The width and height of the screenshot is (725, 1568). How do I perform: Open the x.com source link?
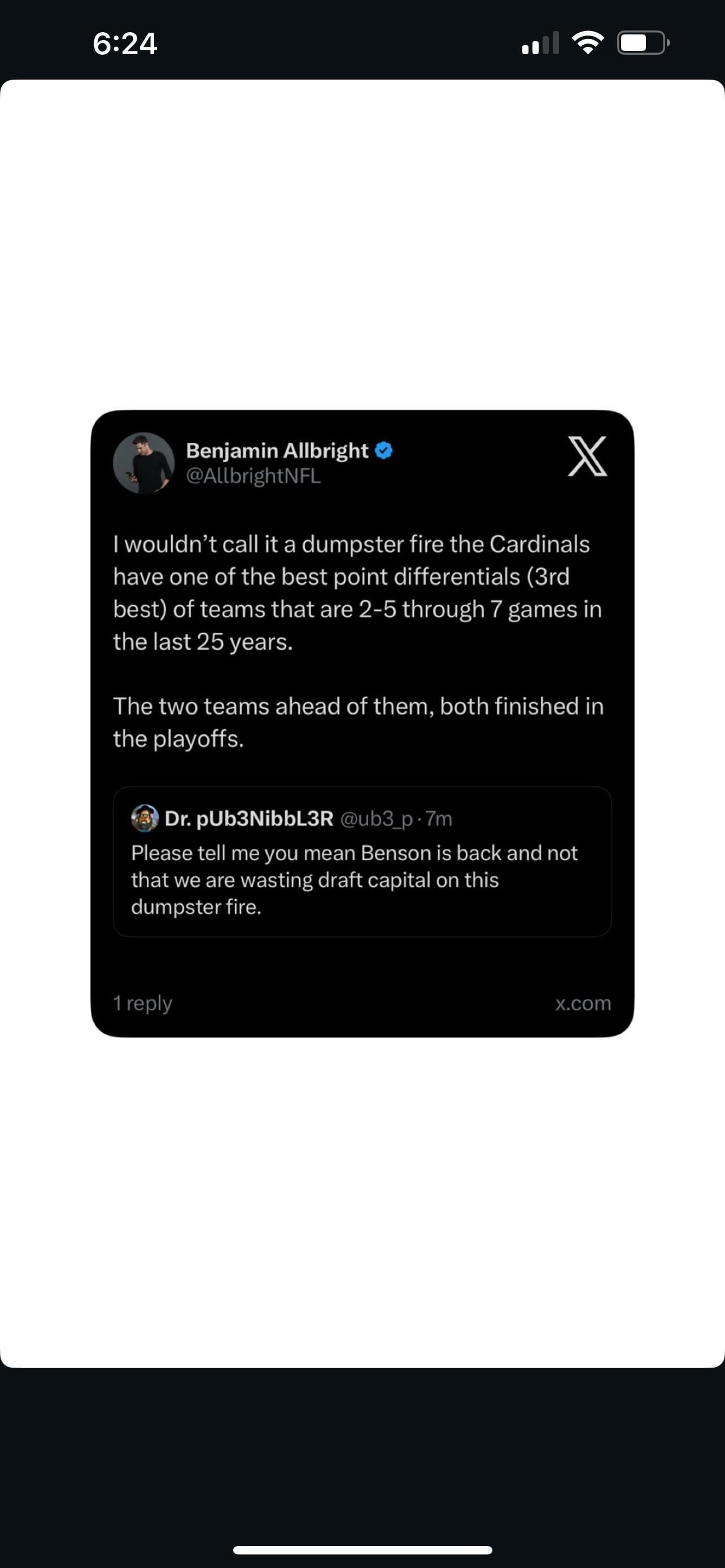(583, 1002)
